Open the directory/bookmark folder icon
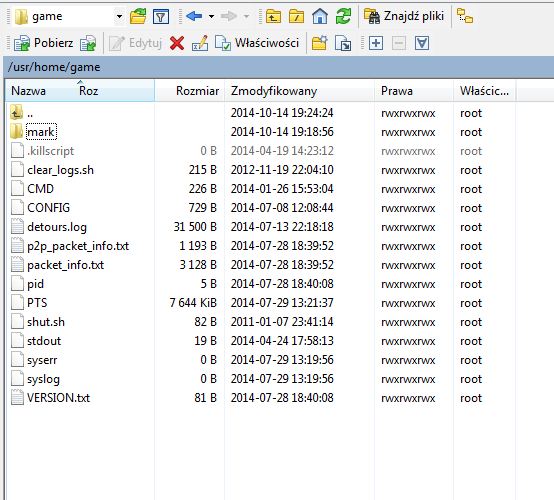Viewport: 554px width, 500px height. click(138, 16)
